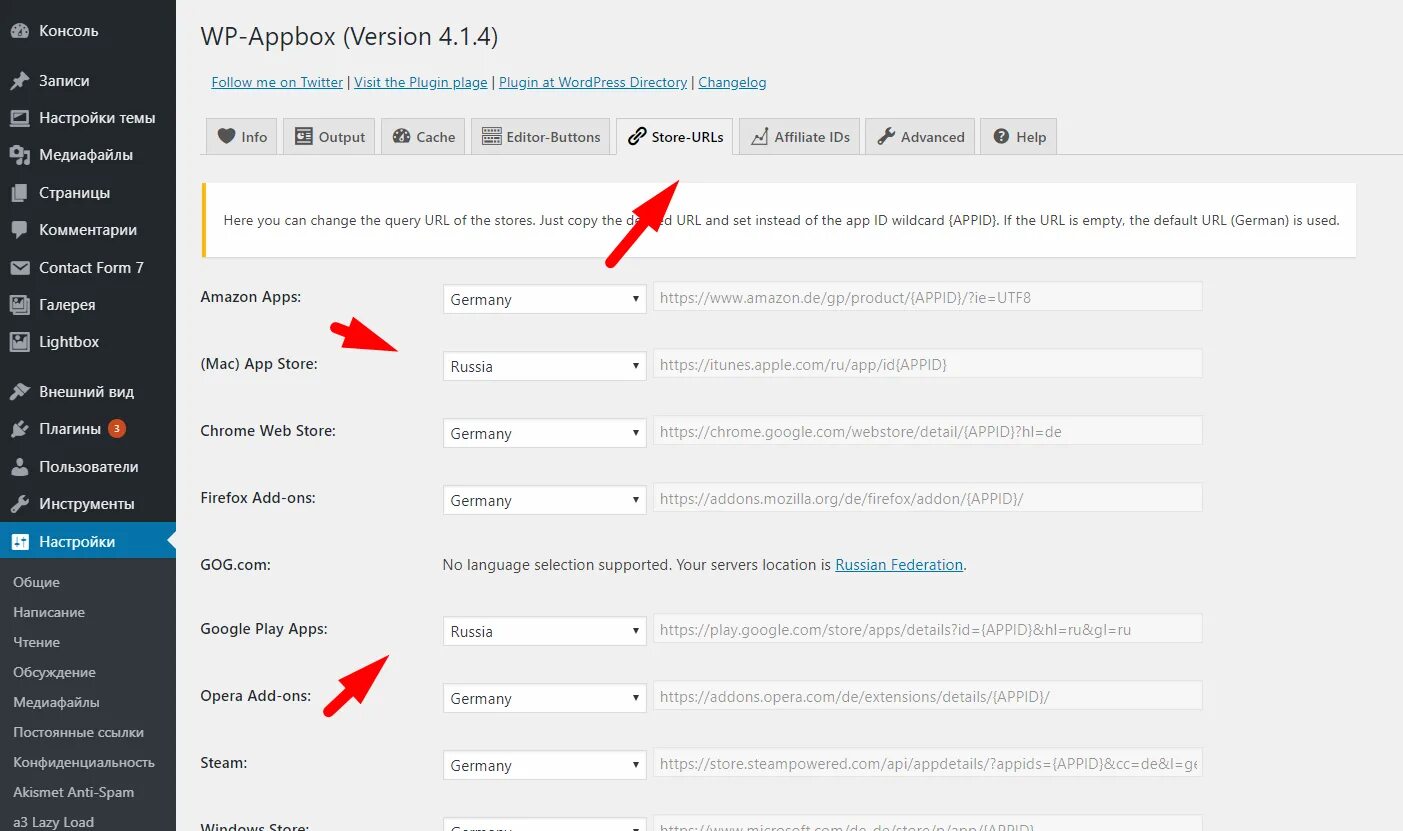Screen dimensions: 1403x831
Task: Open the Общие settings submenu item
Action: tap(37, 582)
